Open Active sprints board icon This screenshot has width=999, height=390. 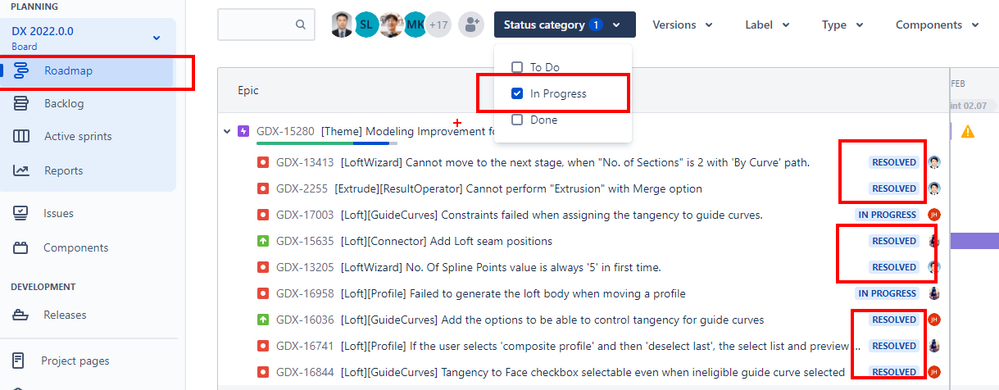pyautogui.click(x=21, y=136)
